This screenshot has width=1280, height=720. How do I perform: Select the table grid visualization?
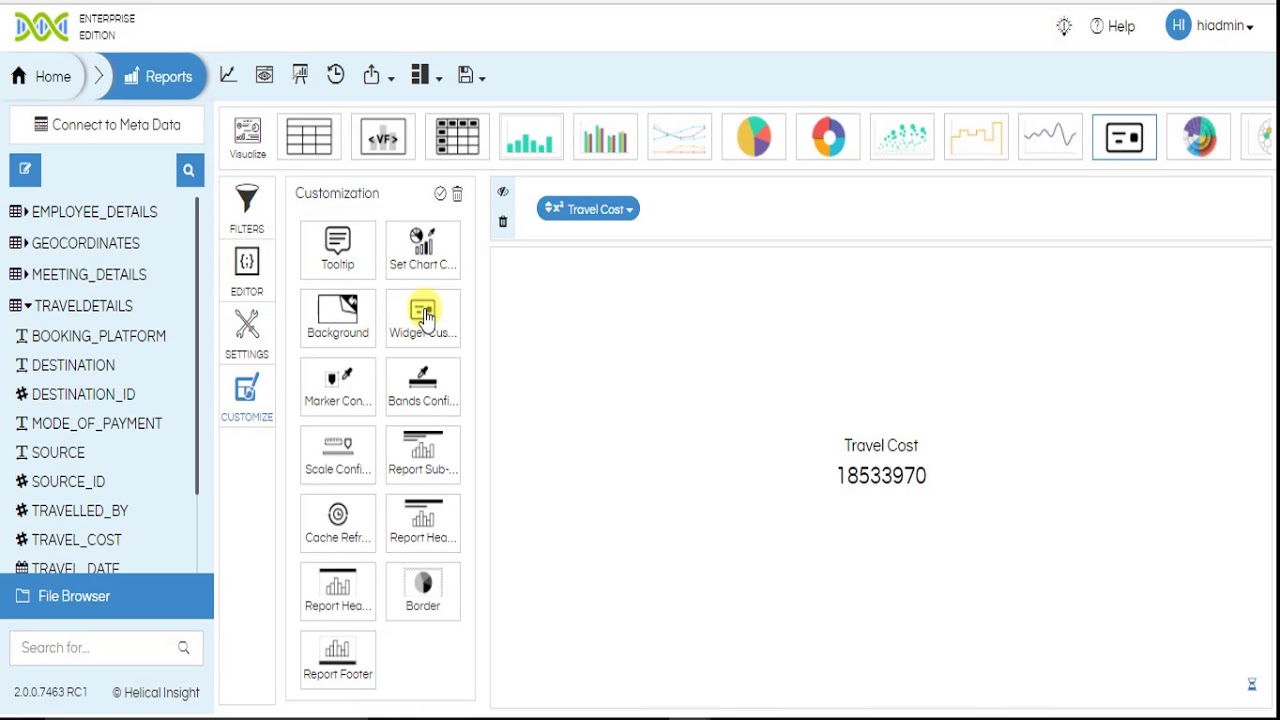coord(309,137)
